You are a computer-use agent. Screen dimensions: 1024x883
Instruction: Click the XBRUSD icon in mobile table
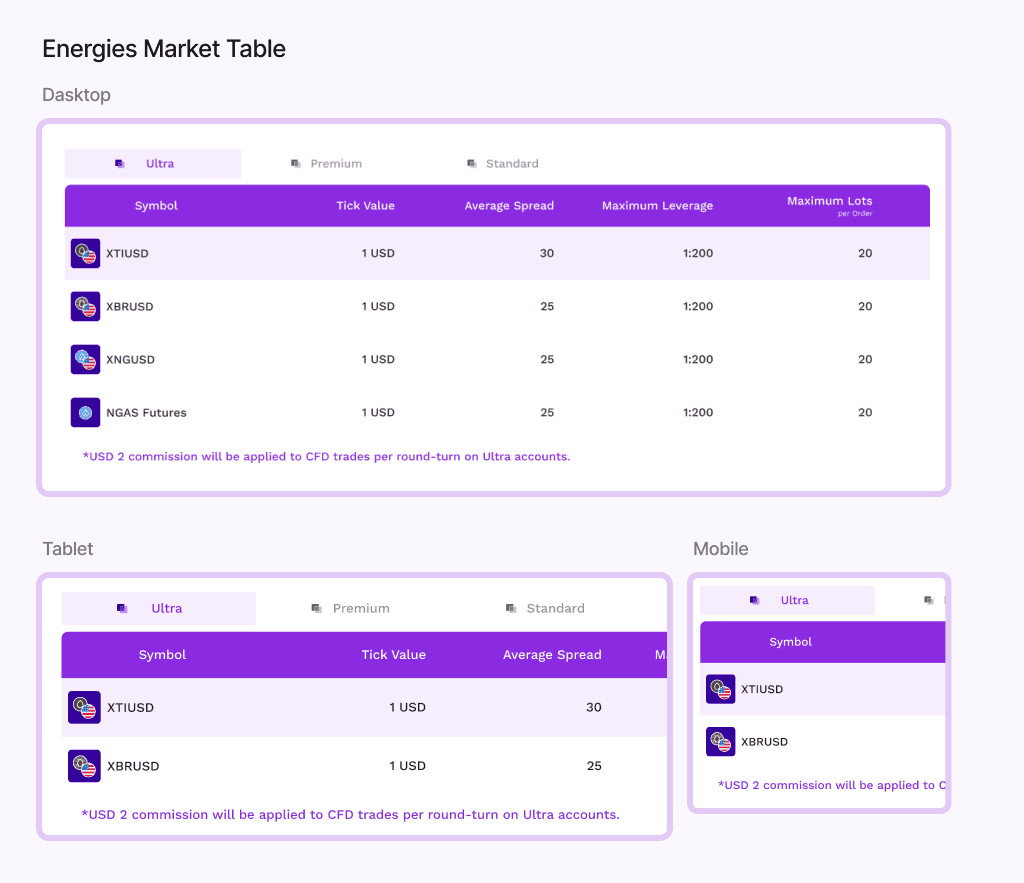click(x=721, y=741)
